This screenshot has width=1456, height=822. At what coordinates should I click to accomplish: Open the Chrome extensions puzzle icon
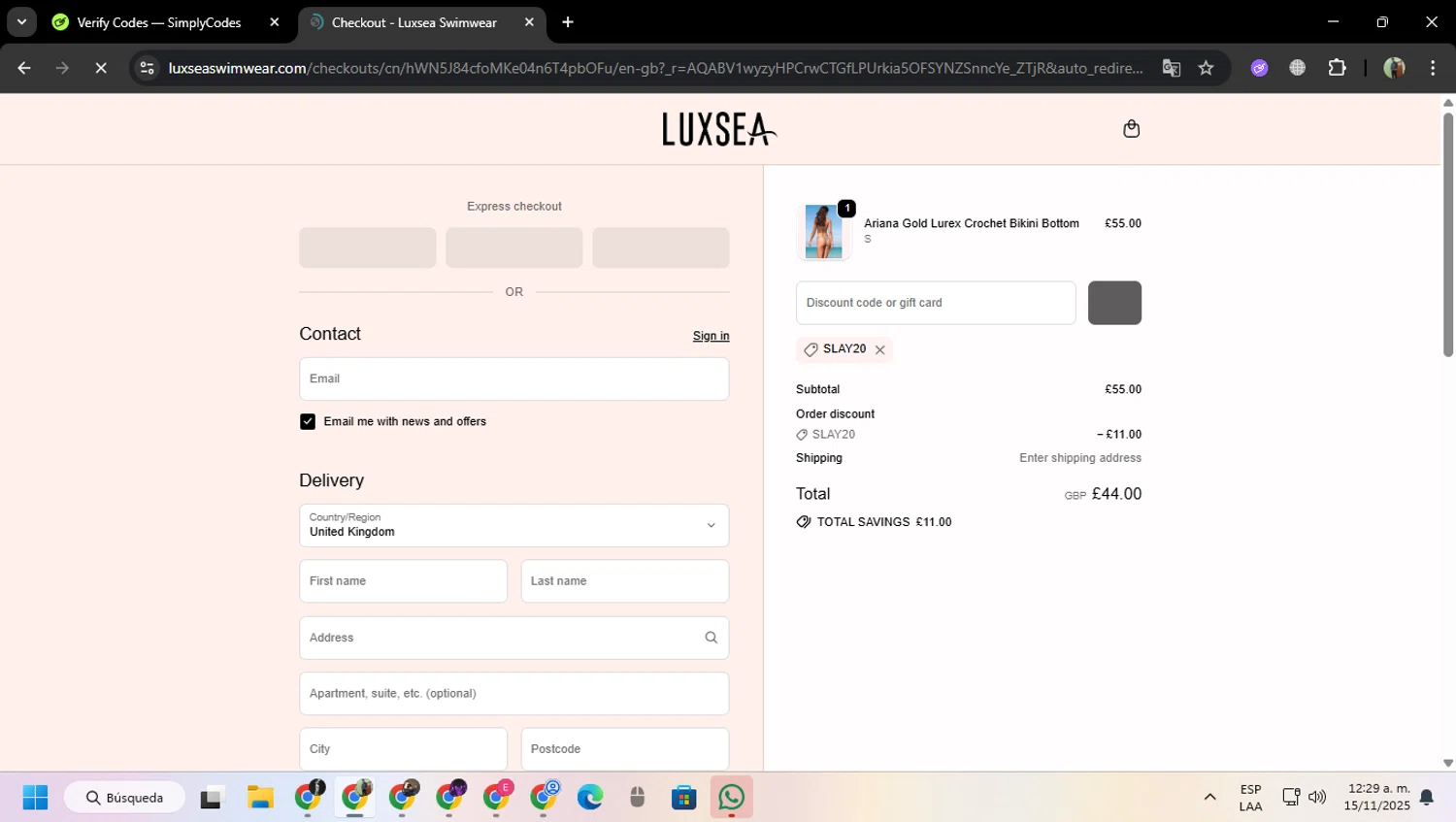tap(1337, 68)
